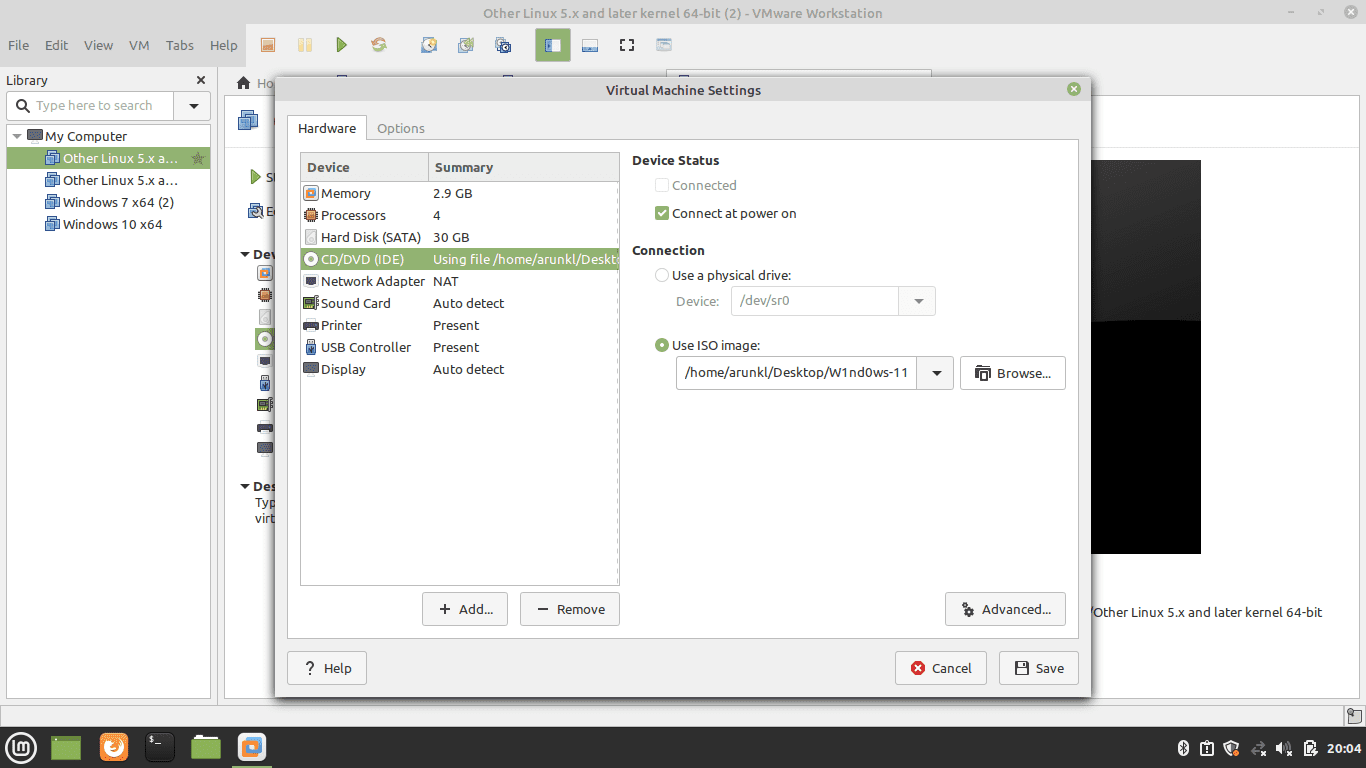
Task: Select Use ISO image radio button
Action: [661, 345]
